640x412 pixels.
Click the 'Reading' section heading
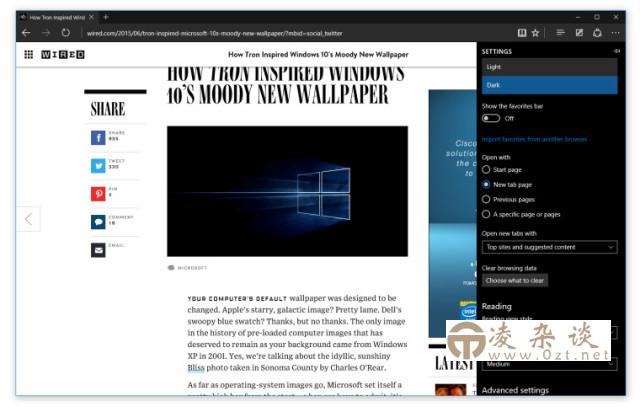pos(496,306)
